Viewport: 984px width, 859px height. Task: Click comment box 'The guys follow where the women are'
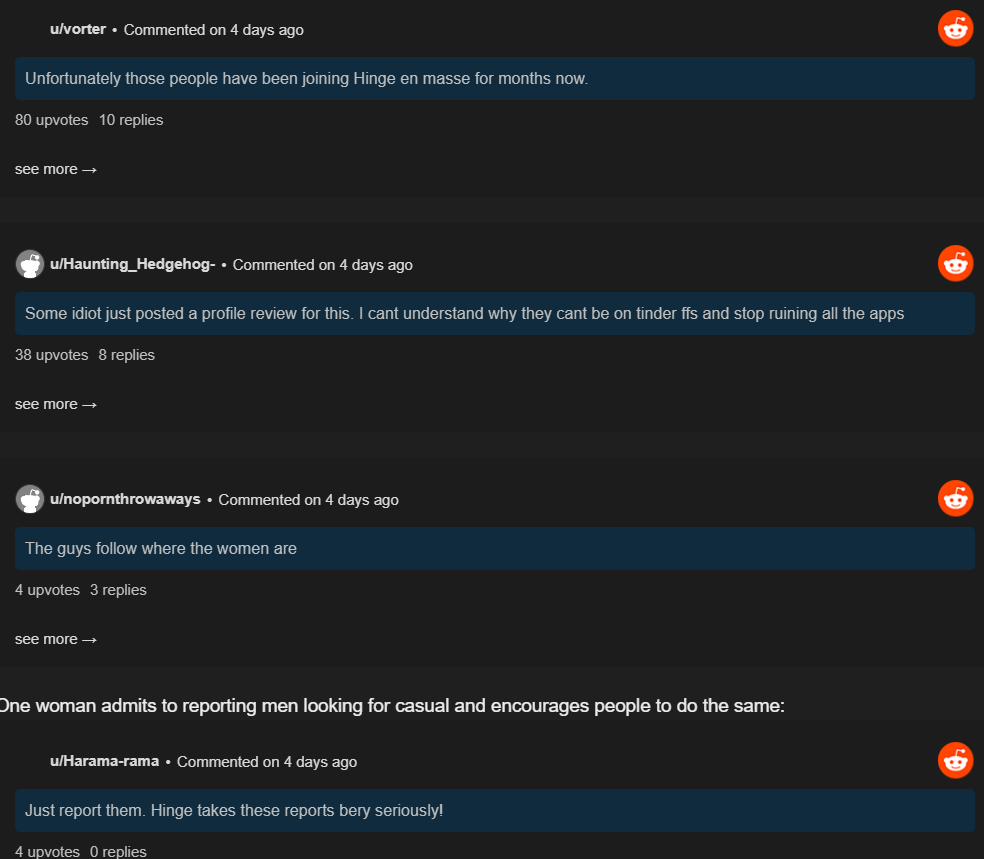(x=495, y=548)
